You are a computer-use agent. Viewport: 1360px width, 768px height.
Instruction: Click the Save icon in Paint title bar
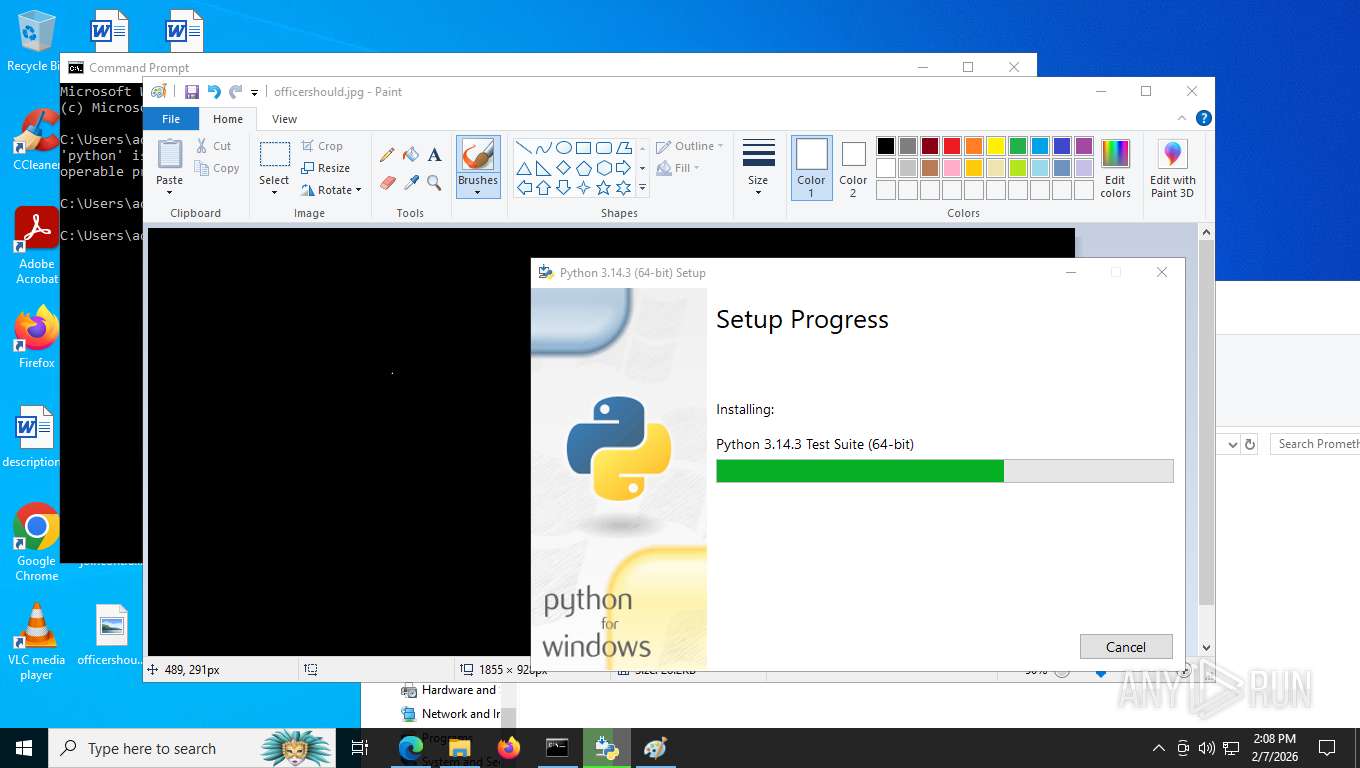point(191,92)
